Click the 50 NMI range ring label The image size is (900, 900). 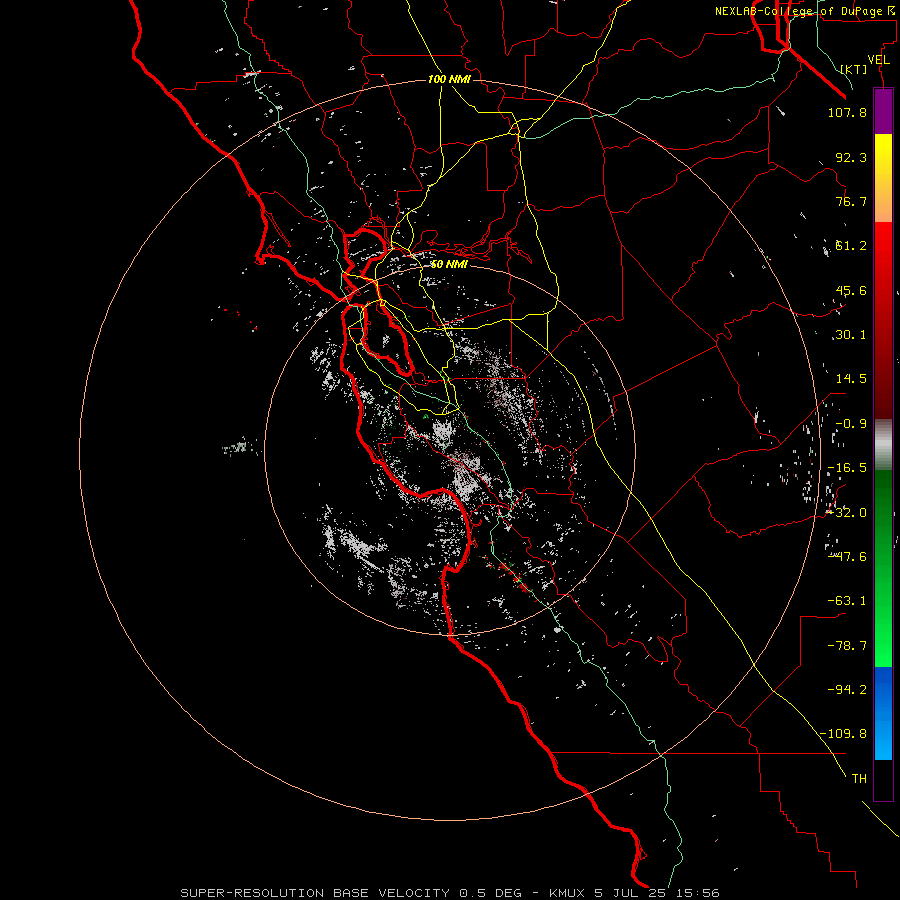[449, 264]
